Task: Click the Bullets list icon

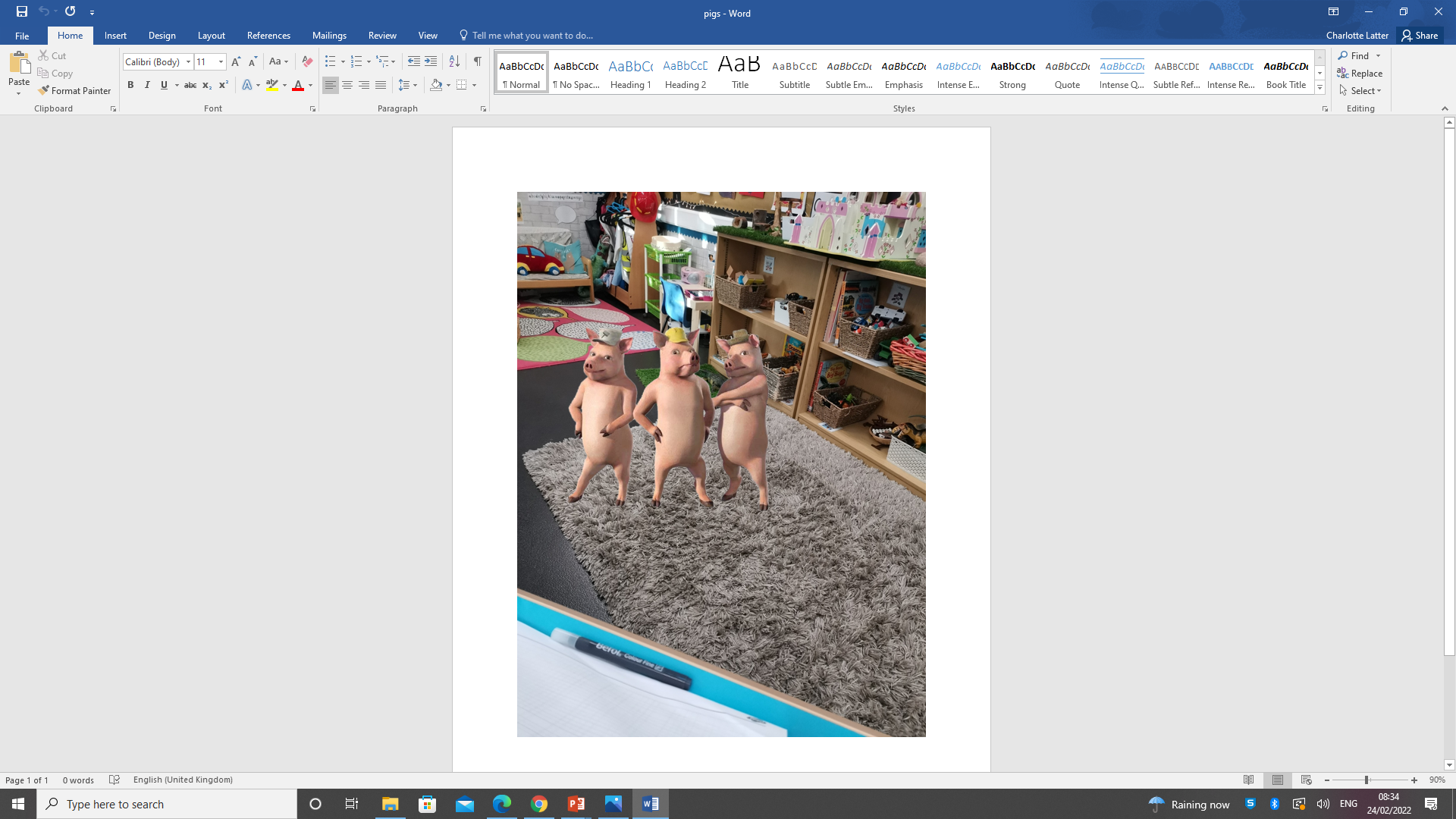Action: pos(330,61)
